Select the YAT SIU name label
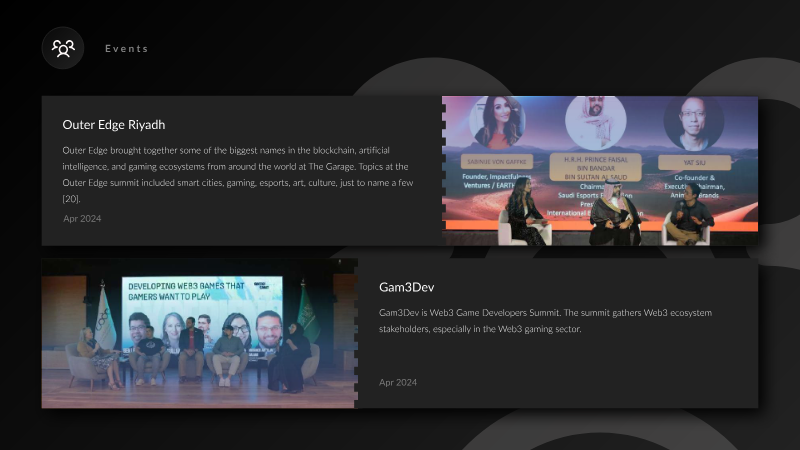800x450 pixels. [x=694, y=163]
